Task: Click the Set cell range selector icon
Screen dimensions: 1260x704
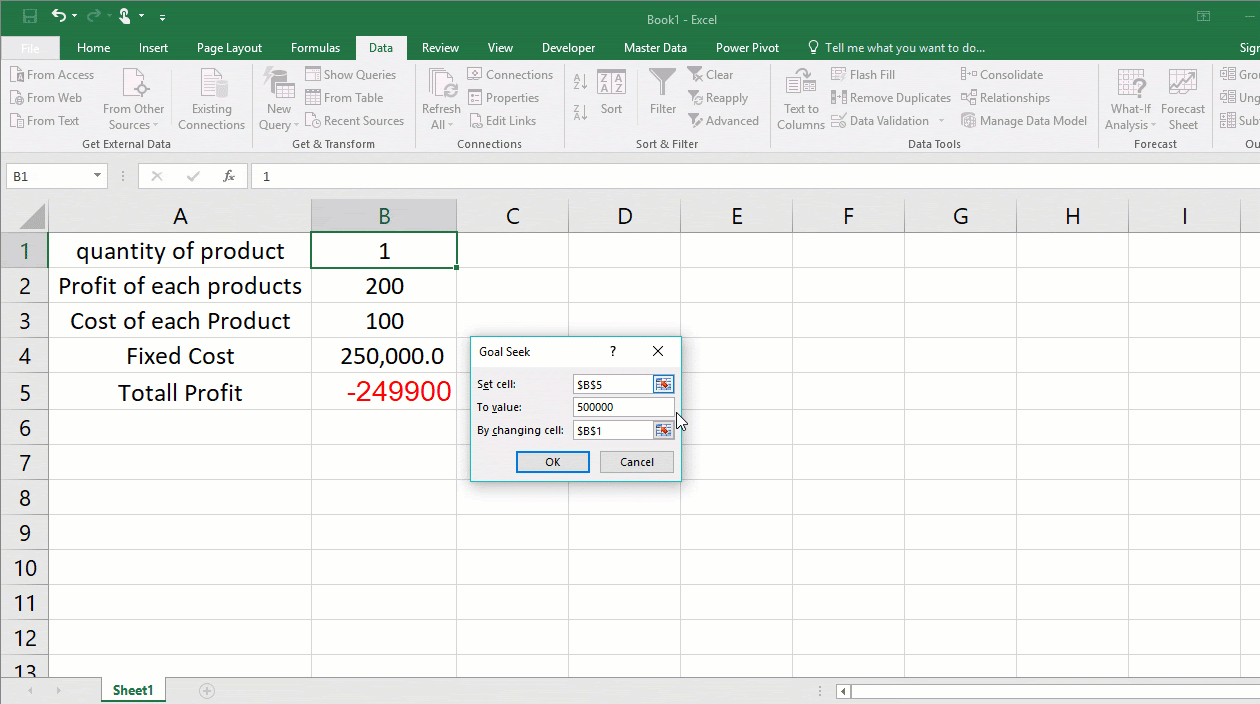Action: coord(665,383)
